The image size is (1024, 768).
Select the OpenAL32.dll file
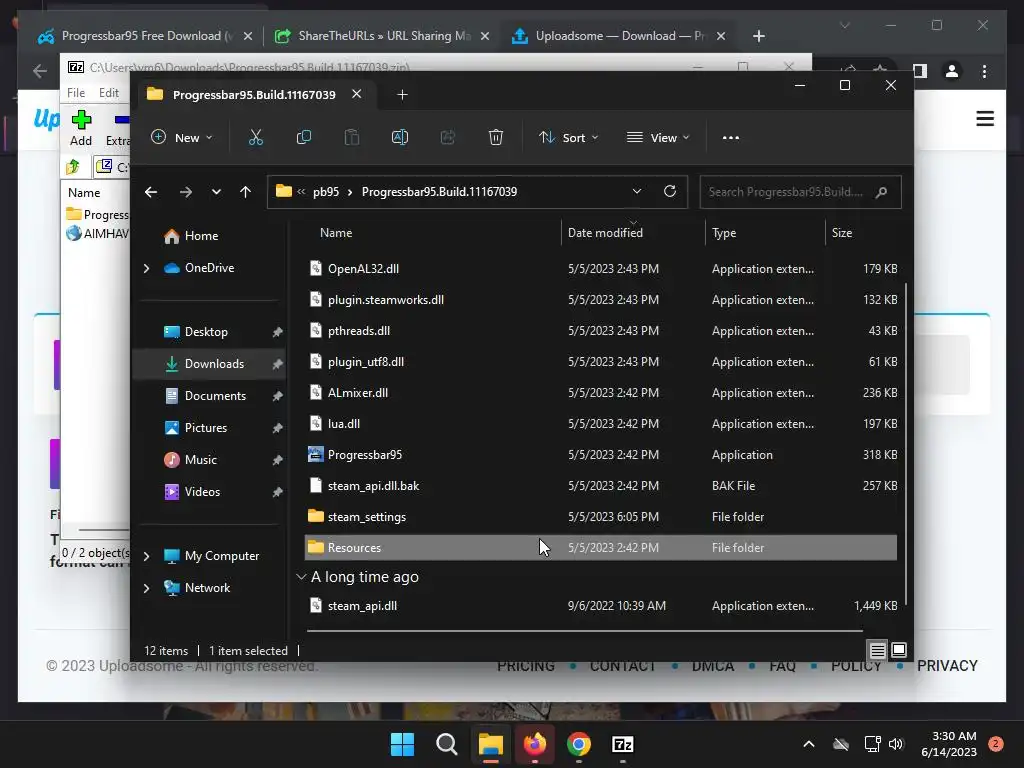click(601, 268)
